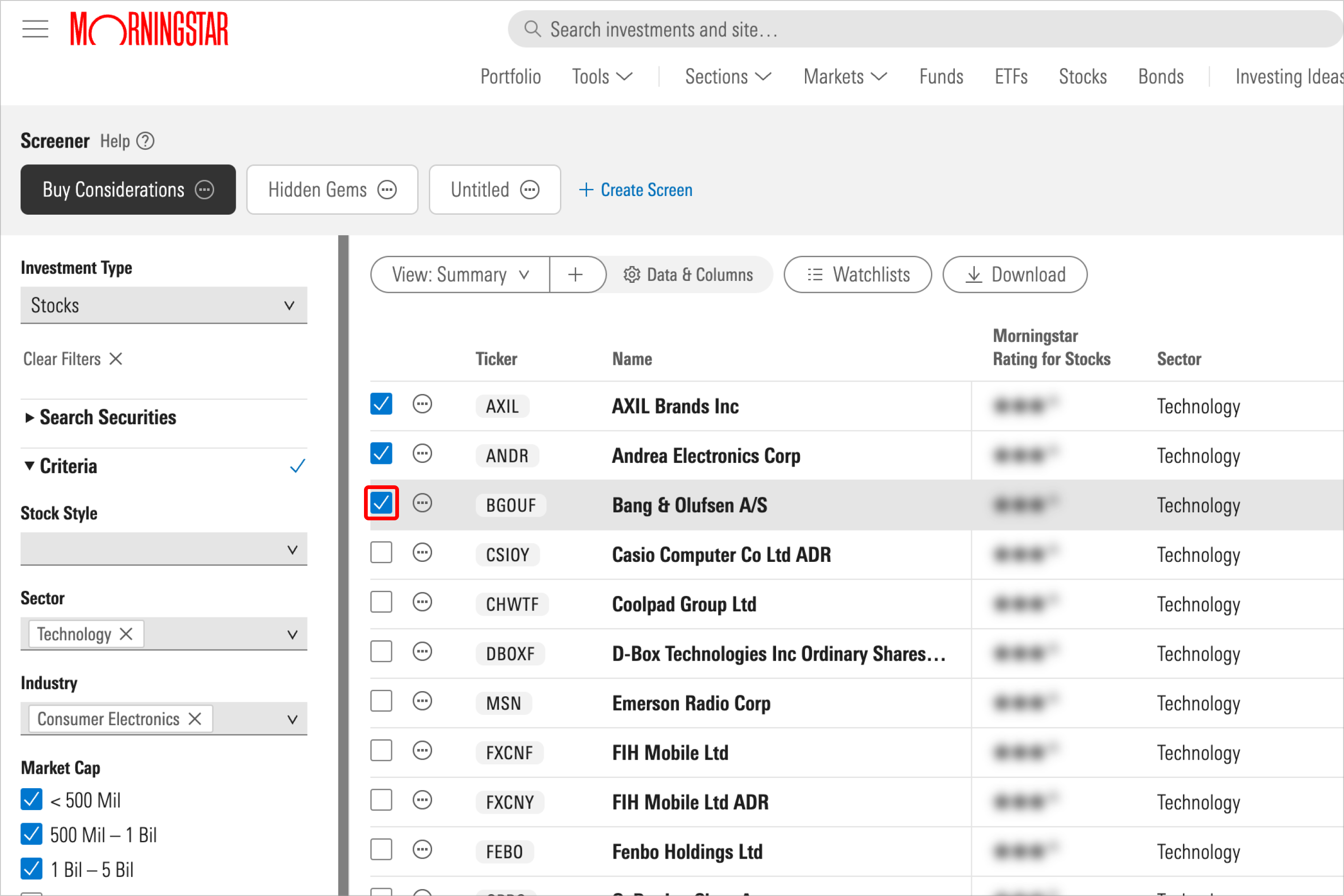Toggle the AXIL stock checkbox

coord(381,405)
